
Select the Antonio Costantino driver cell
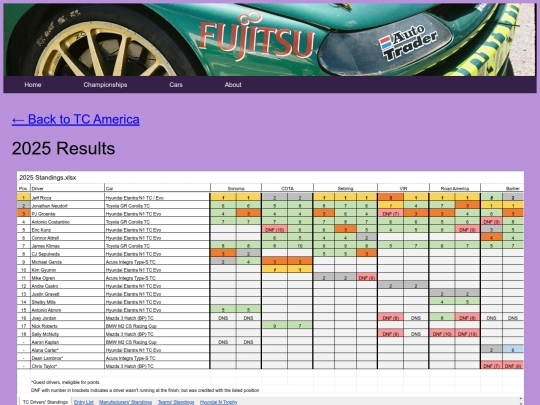click(67, 222)
